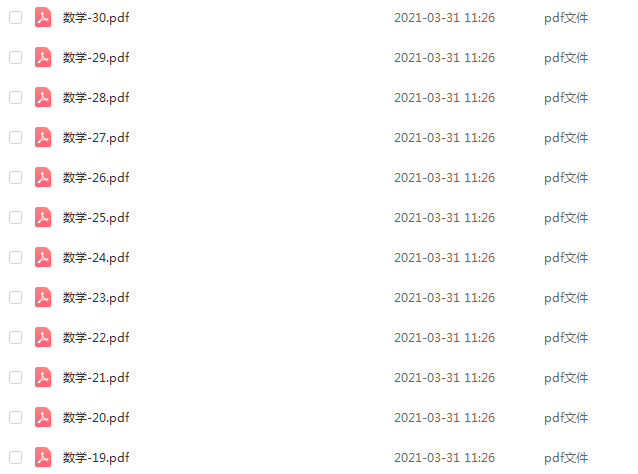Select the checkbox beside 数学-25.pdf
Screen dimensions: 638x474
[x=15, y=218]
